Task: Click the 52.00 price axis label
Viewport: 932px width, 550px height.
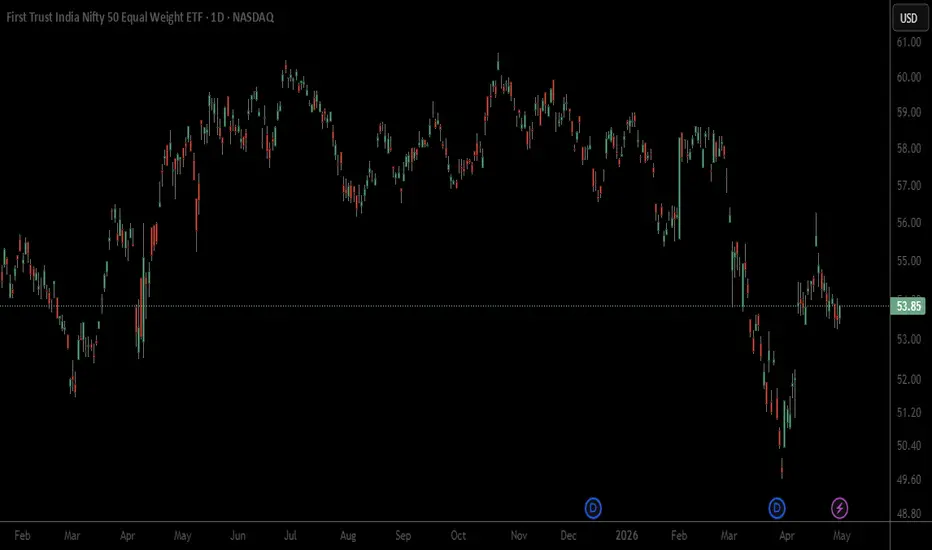Action: [x=909, y=379]
